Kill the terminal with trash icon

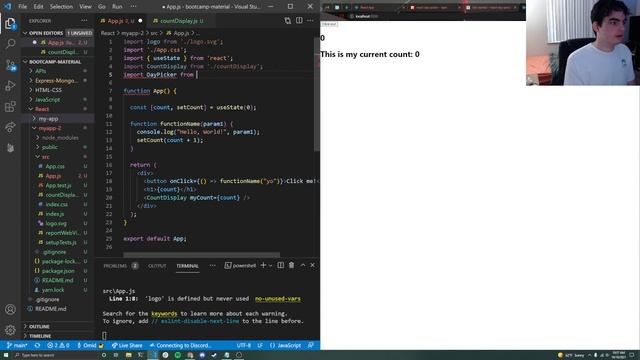pyautogui.click(x=291, y=265)
